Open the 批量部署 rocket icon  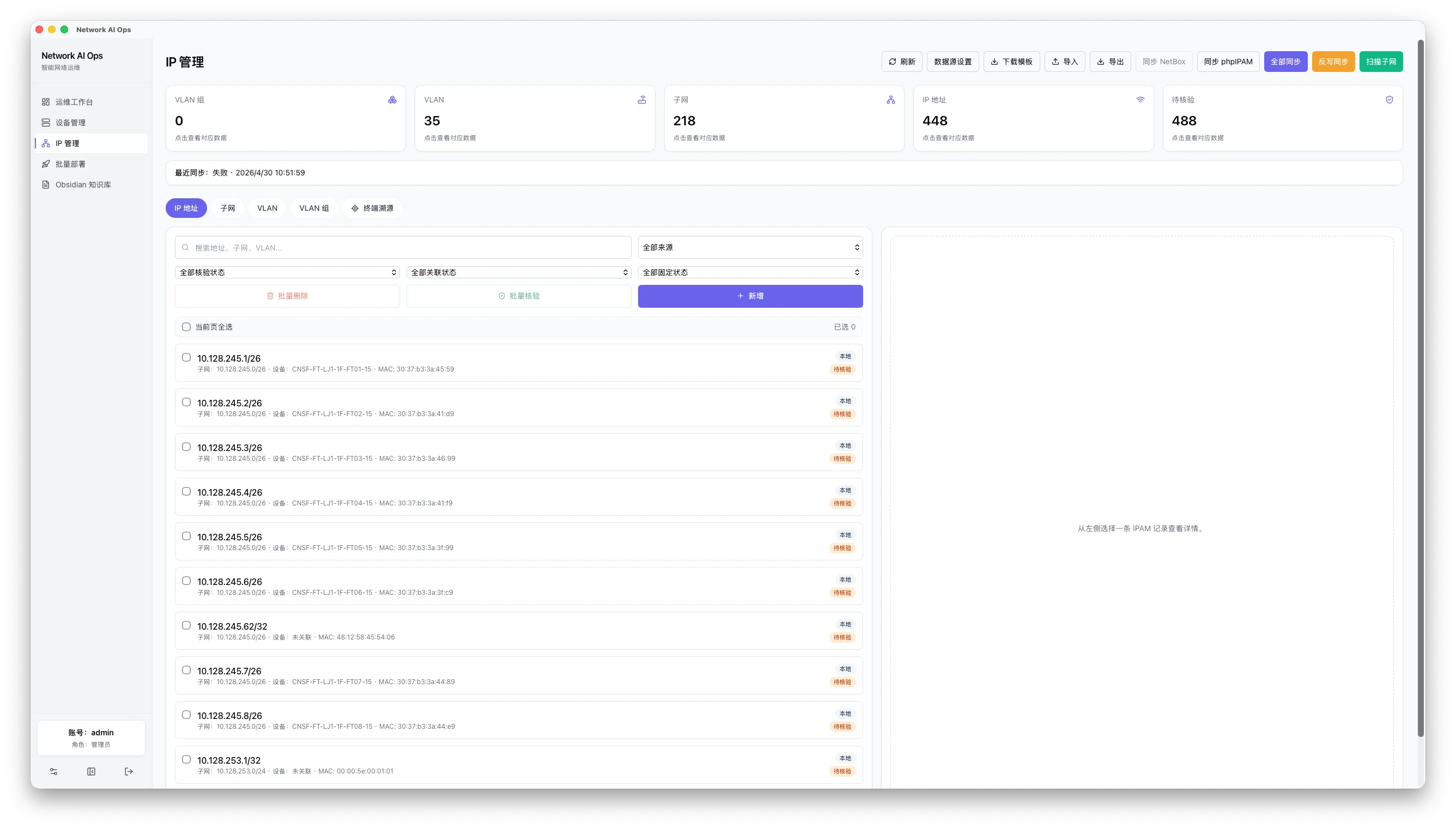pos(46,164)
